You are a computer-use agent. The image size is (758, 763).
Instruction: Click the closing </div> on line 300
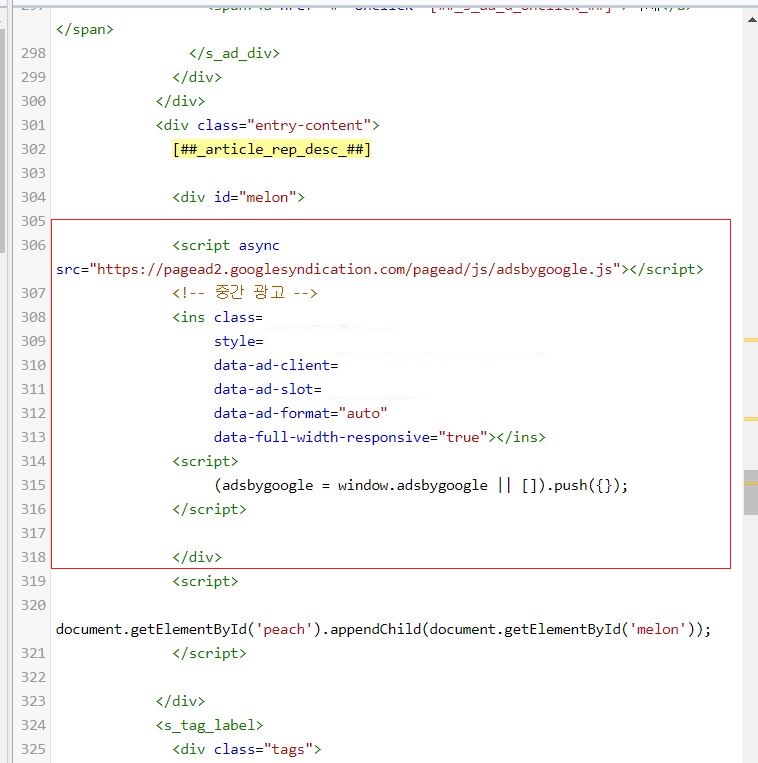coord(180,101)
